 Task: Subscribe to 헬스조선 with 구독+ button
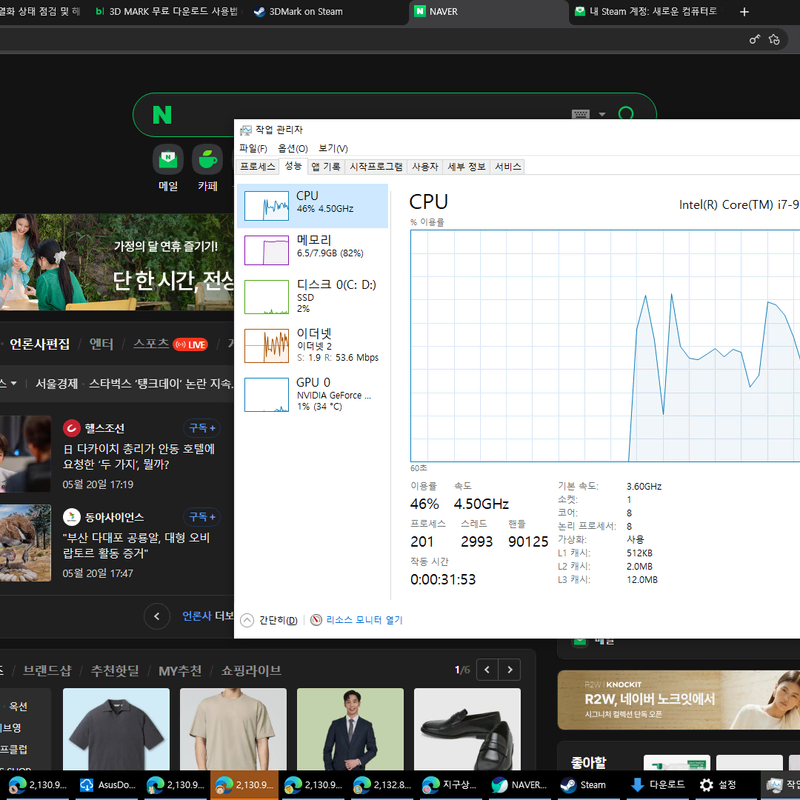202,428
